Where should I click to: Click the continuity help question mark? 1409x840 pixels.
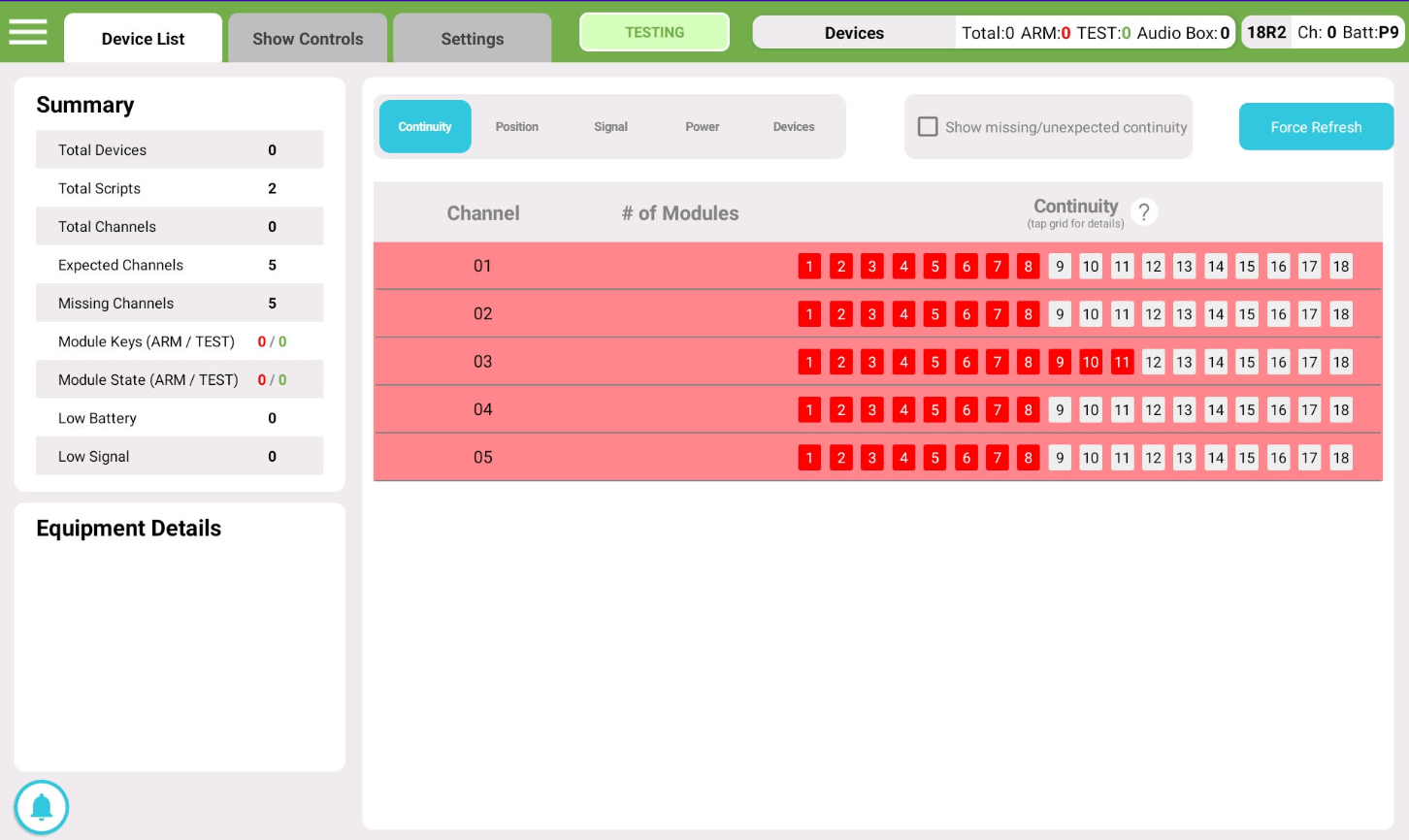pyautogui.click(x=1144, y=212)
